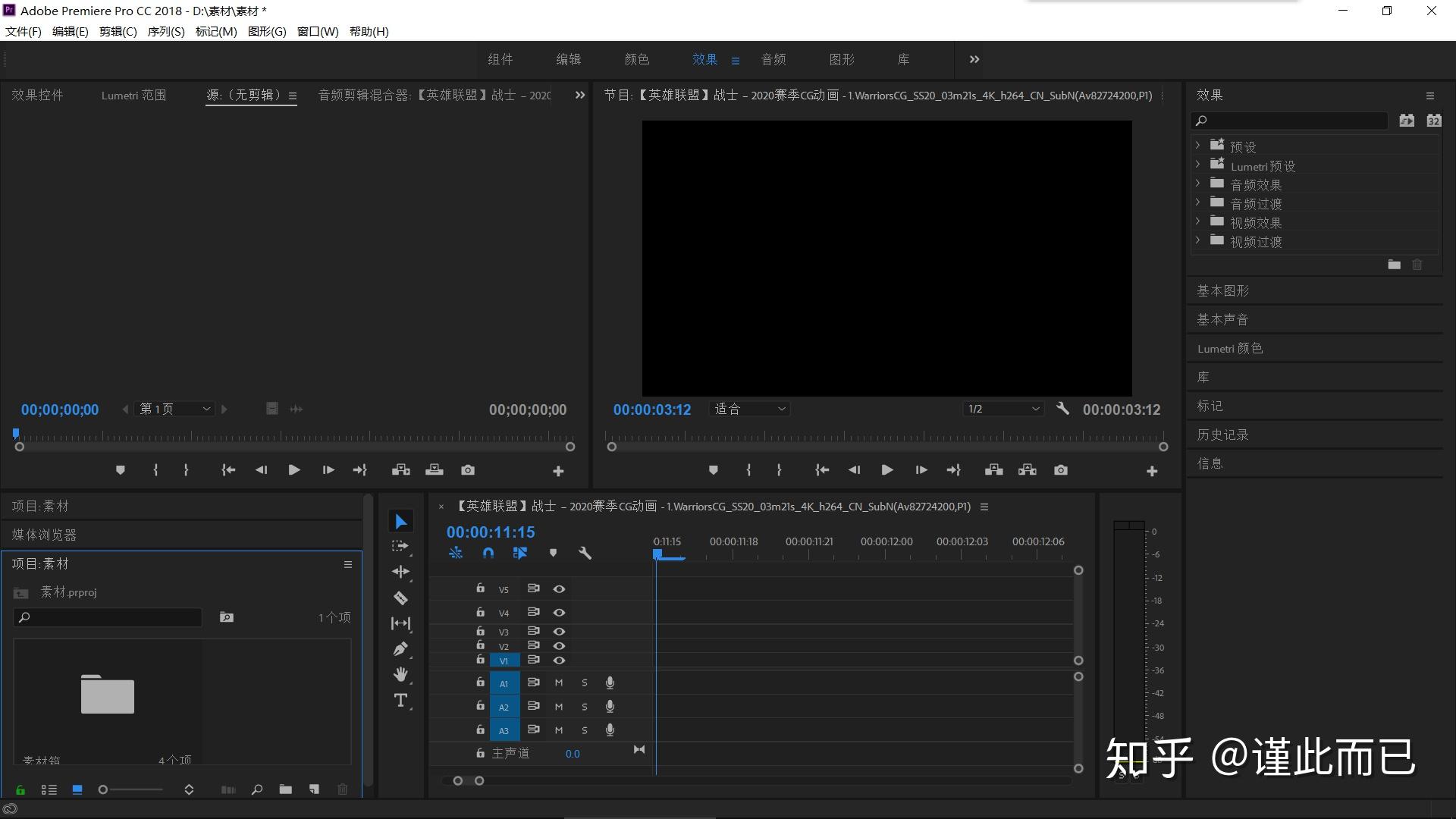This screenshot has width=1456, height=819.
Task: Open 文件(F) menu
Action: (23, 31)
